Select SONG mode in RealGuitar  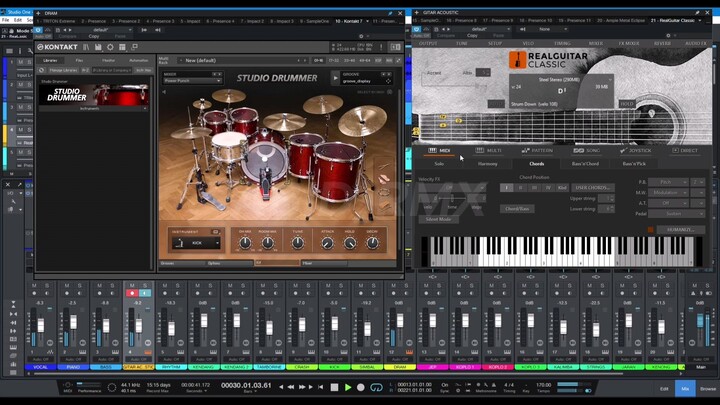(x=586, y=151)
